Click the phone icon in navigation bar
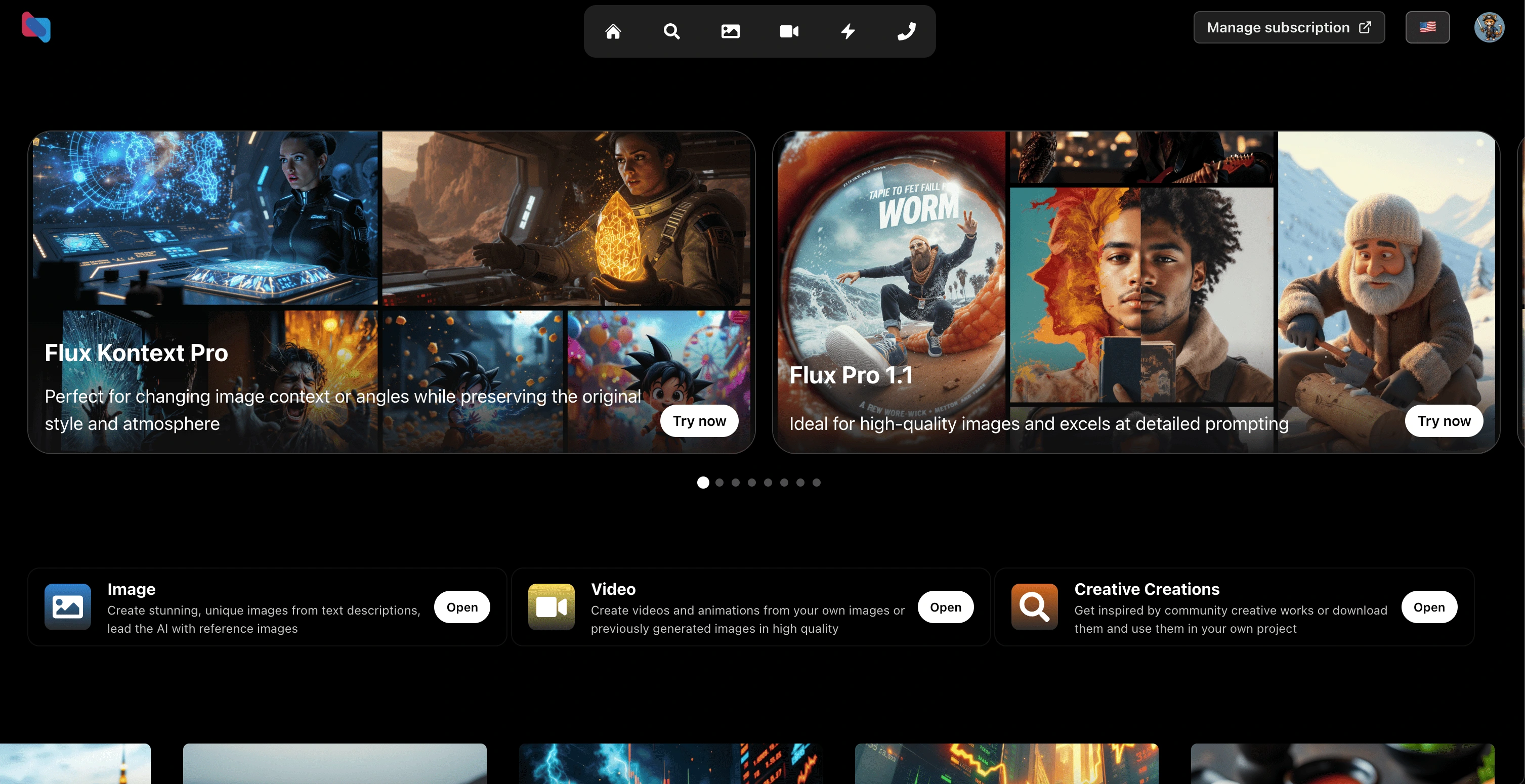This screenshot has height=784, width=1525. [x=906, y=31]
